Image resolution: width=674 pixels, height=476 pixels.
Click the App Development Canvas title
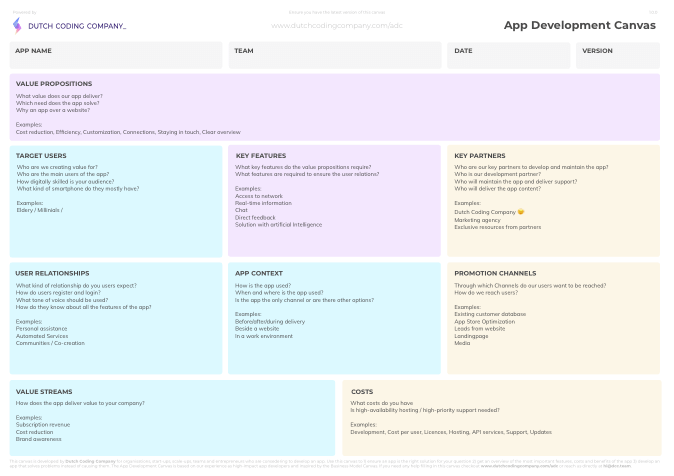(x=579, y=26)
